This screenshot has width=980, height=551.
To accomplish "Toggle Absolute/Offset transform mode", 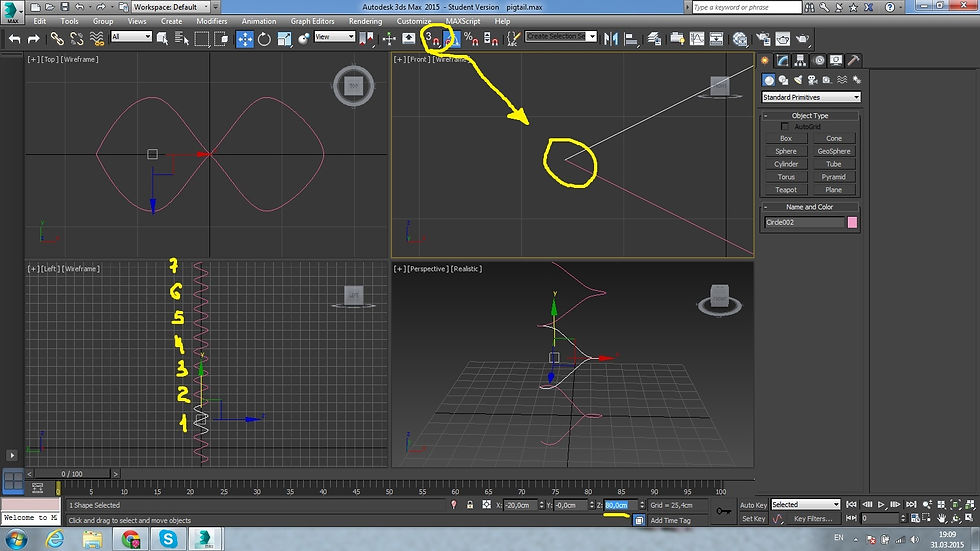I will pyautogui.click(x=486, y=505).
